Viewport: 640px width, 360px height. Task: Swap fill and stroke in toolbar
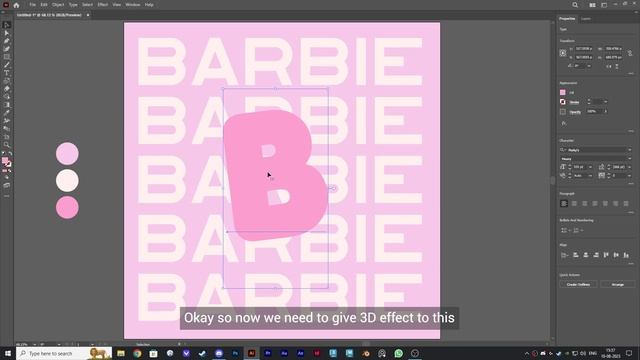(10, 154)
